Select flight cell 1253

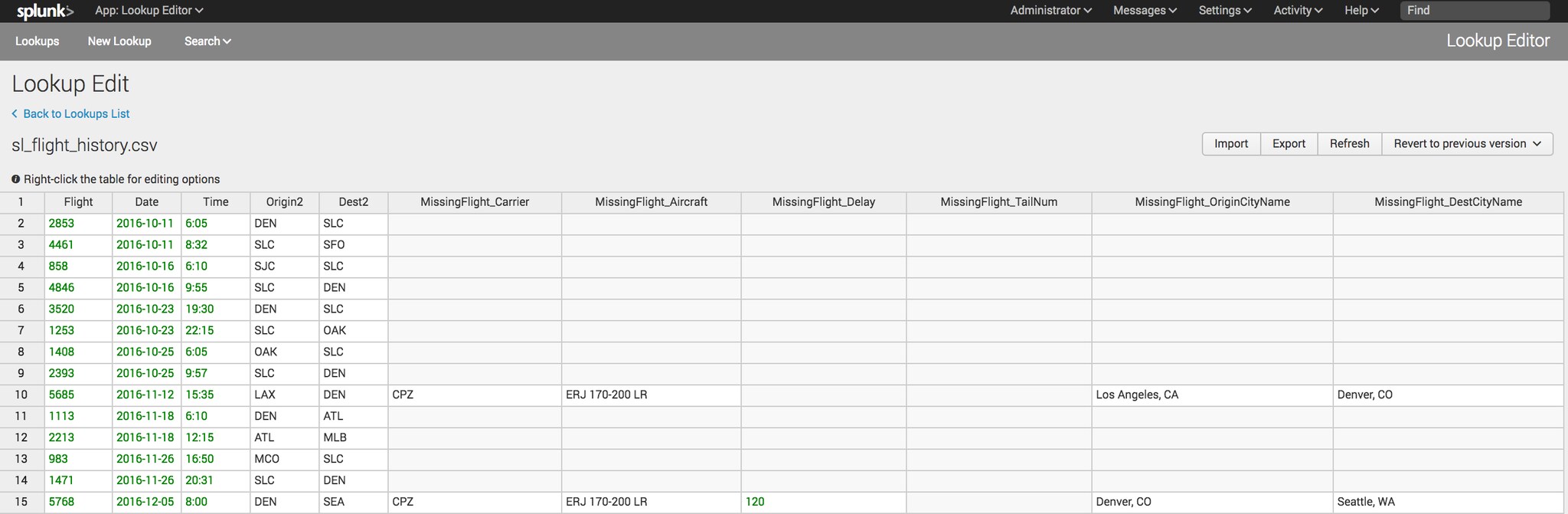click(x=78, y=331)
